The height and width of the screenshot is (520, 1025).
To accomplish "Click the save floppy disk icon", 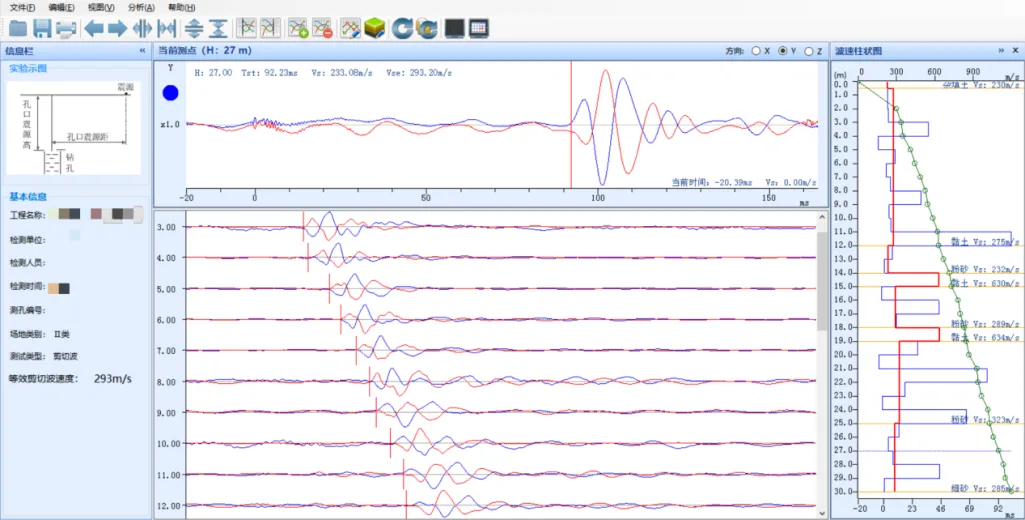I will (x=42, y=28).
